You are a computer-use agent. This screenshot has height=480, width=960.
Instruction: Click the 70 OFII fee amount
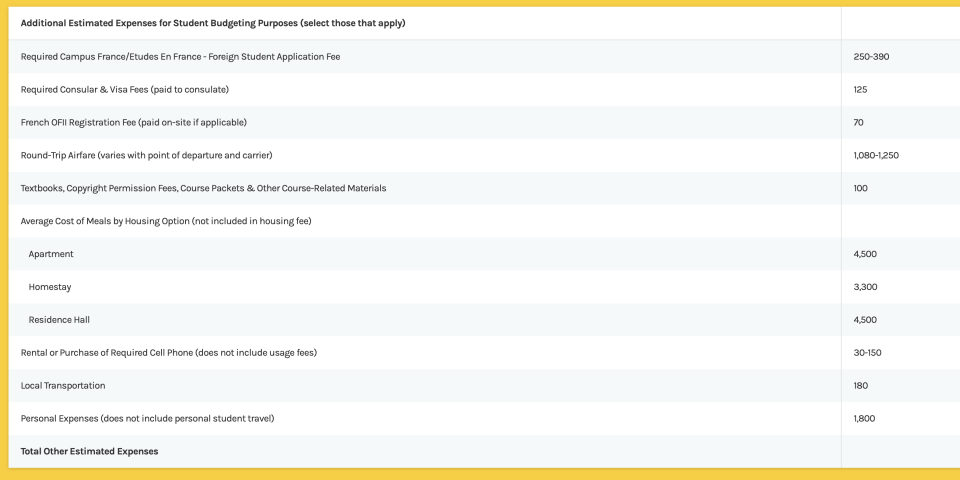tap(858, 122)
